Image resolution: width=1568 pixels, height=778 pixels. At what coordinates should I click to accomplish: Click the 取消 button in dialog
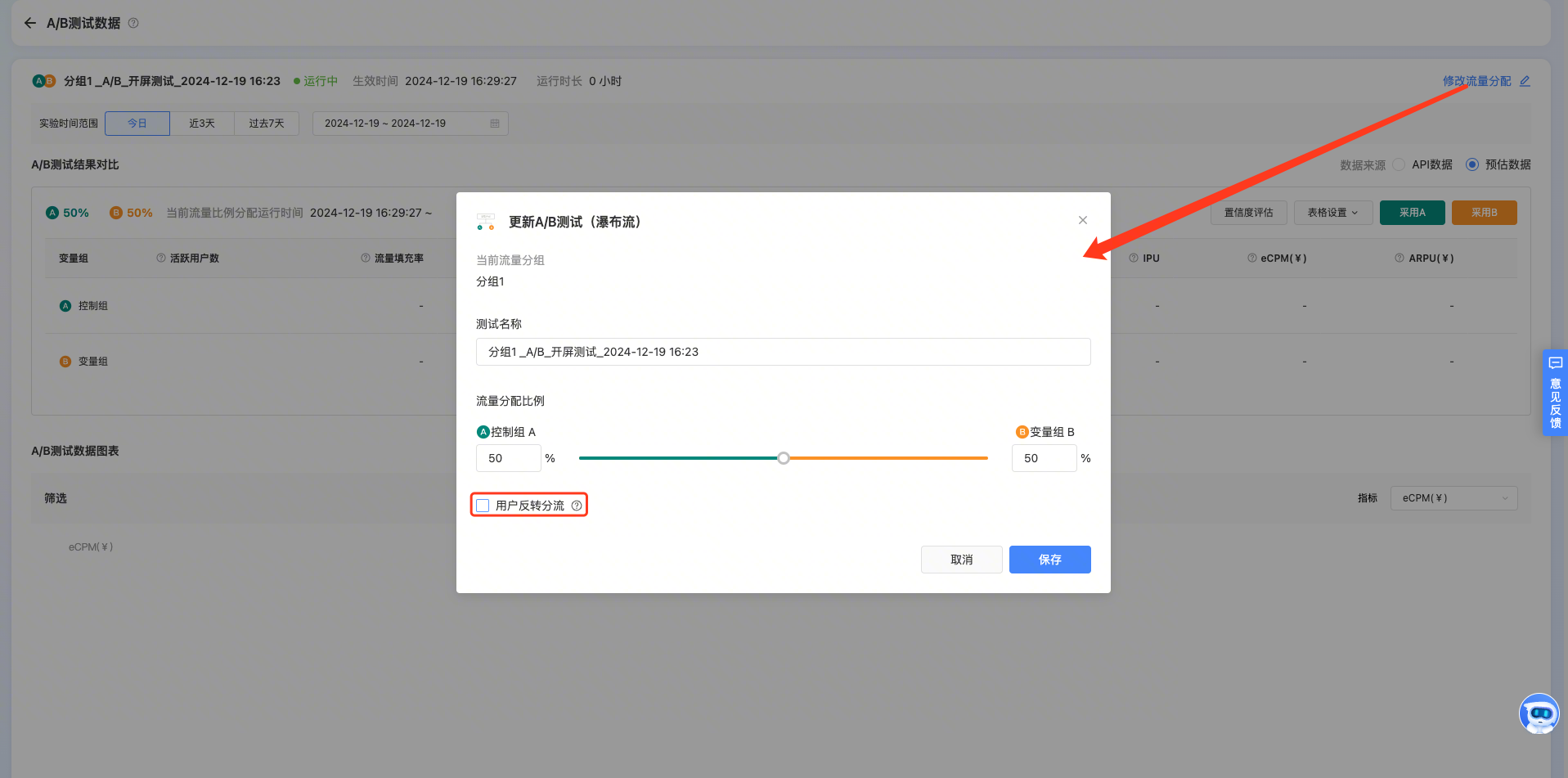tap(961, 560)
